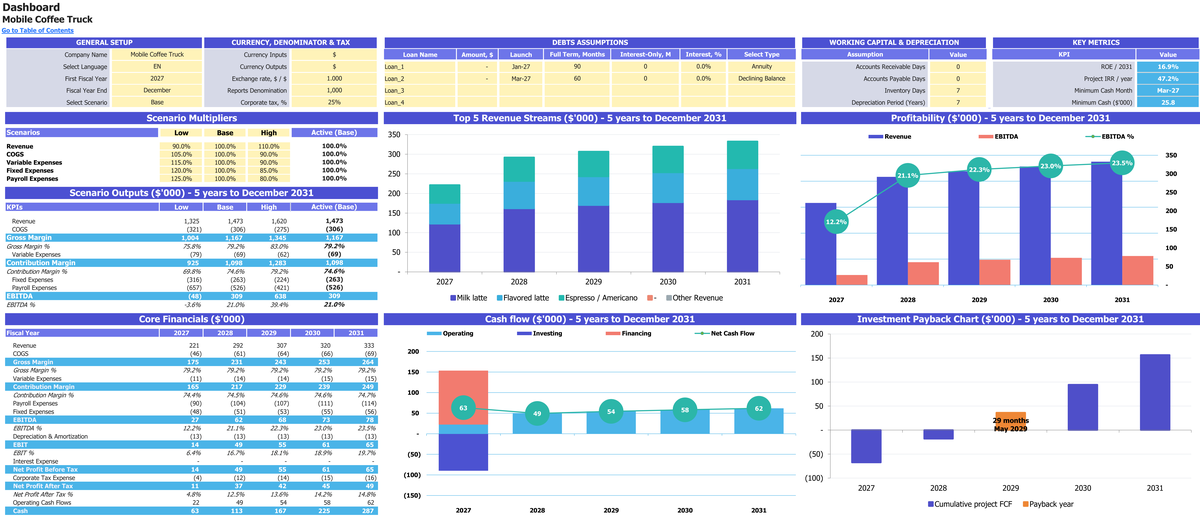Click the Operating legend entry in Cash flow
Viewport: 1200px width, 518px height.
449,333
